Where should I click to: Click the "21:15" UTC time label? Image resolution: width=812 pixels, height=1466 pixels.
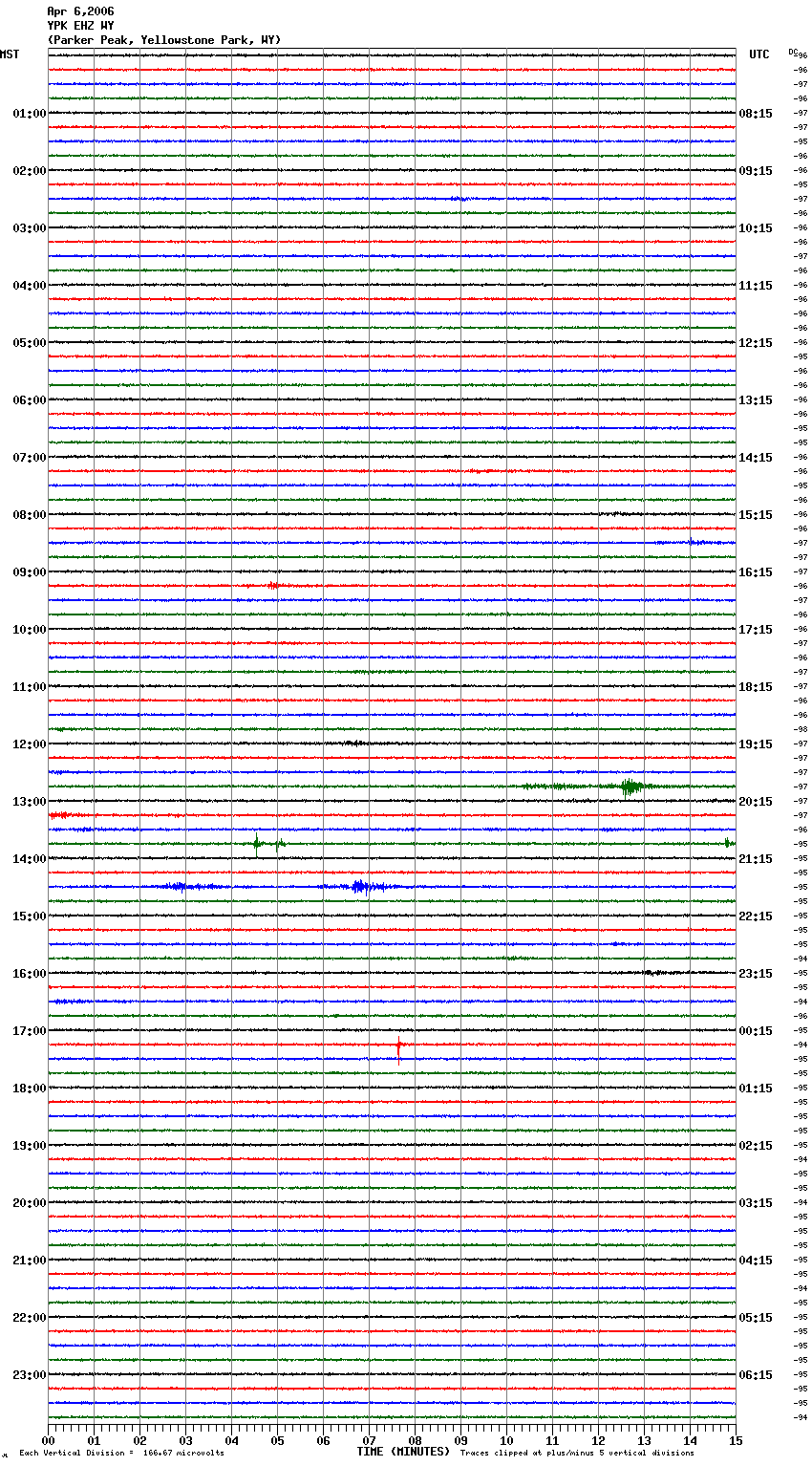pyautogui.click(x=756, y=859)
